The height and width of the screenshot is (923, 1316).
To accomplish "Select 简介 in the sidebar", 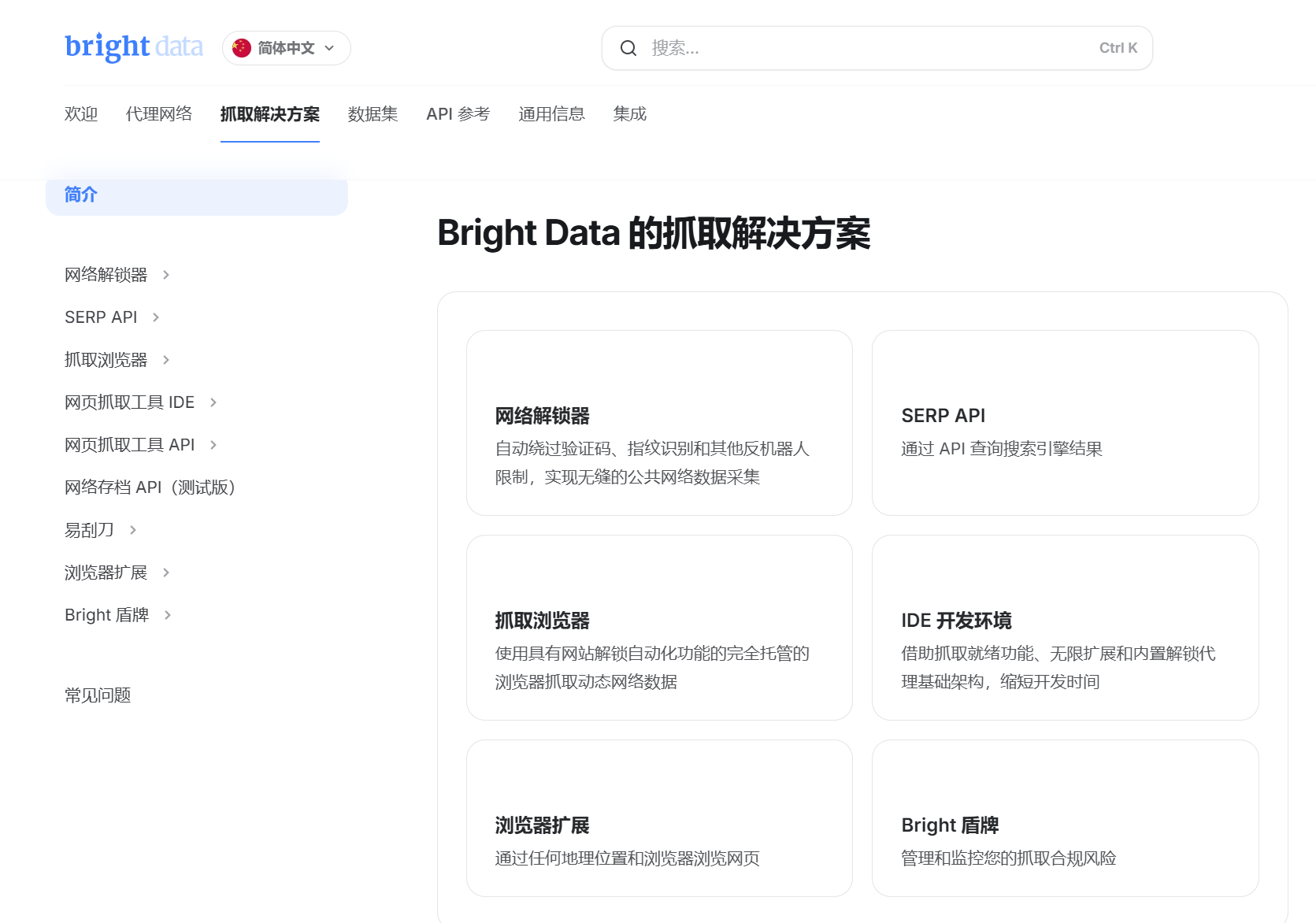I will [197, 195].
